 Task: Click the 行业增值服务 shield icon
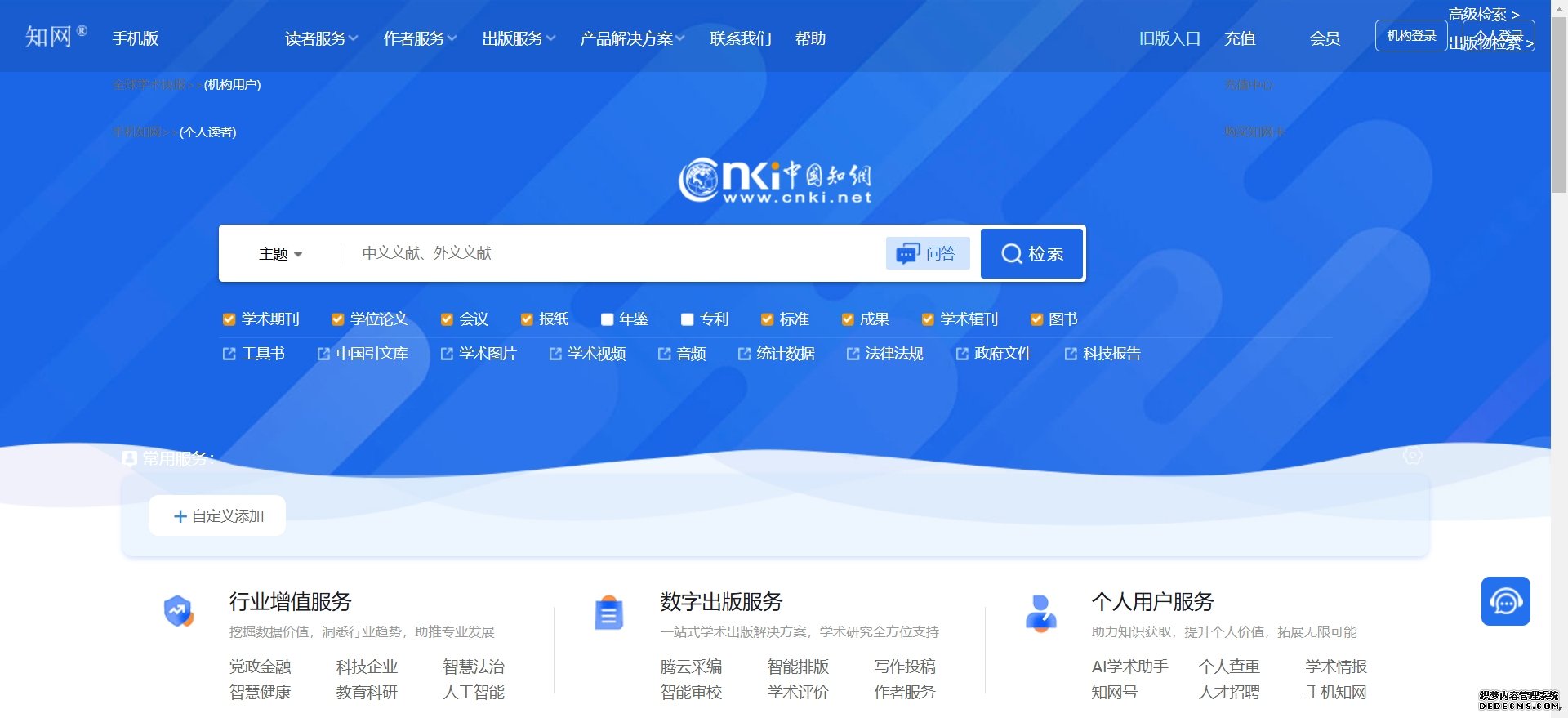coord(178,611)
